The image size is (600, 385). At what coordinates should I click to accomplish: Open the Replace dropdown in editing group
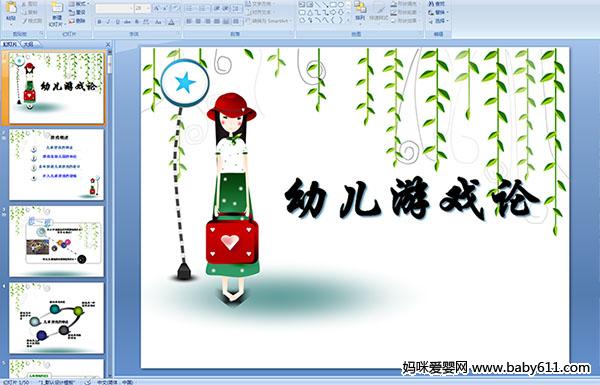pos(438,12)
